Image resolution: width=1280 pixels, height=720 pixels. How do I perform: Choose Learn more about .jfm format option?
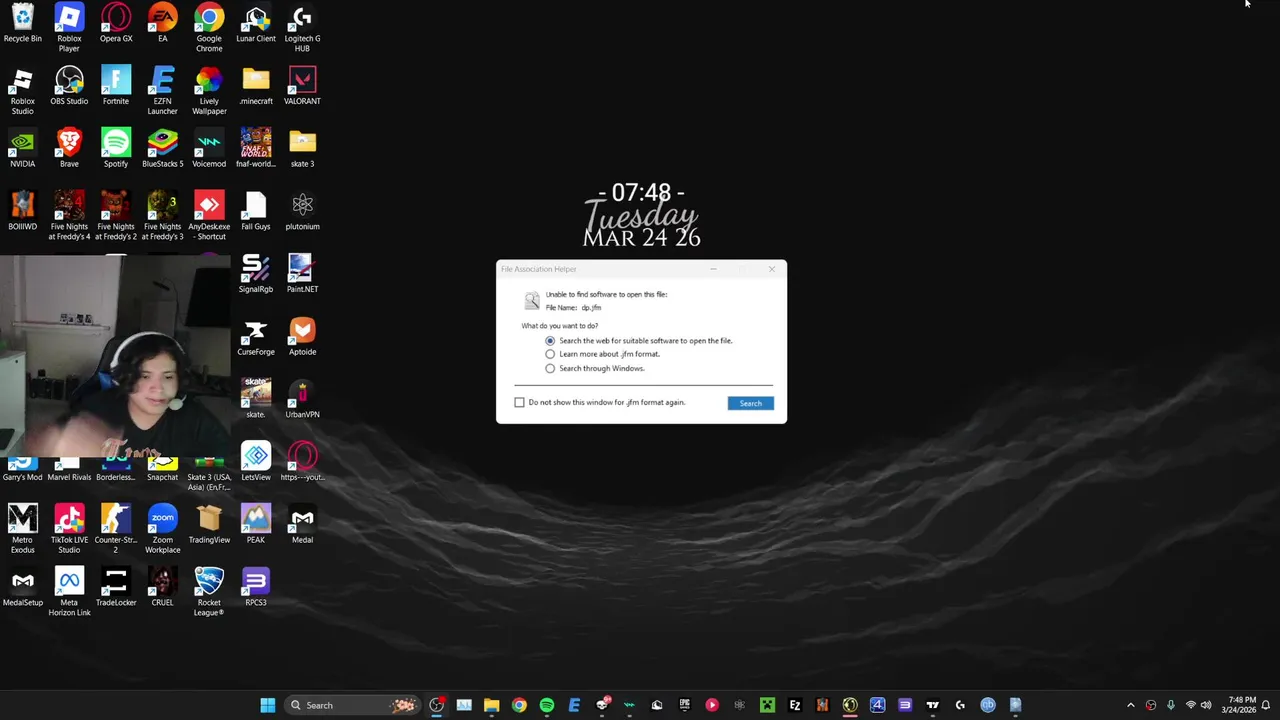(550, 354)
